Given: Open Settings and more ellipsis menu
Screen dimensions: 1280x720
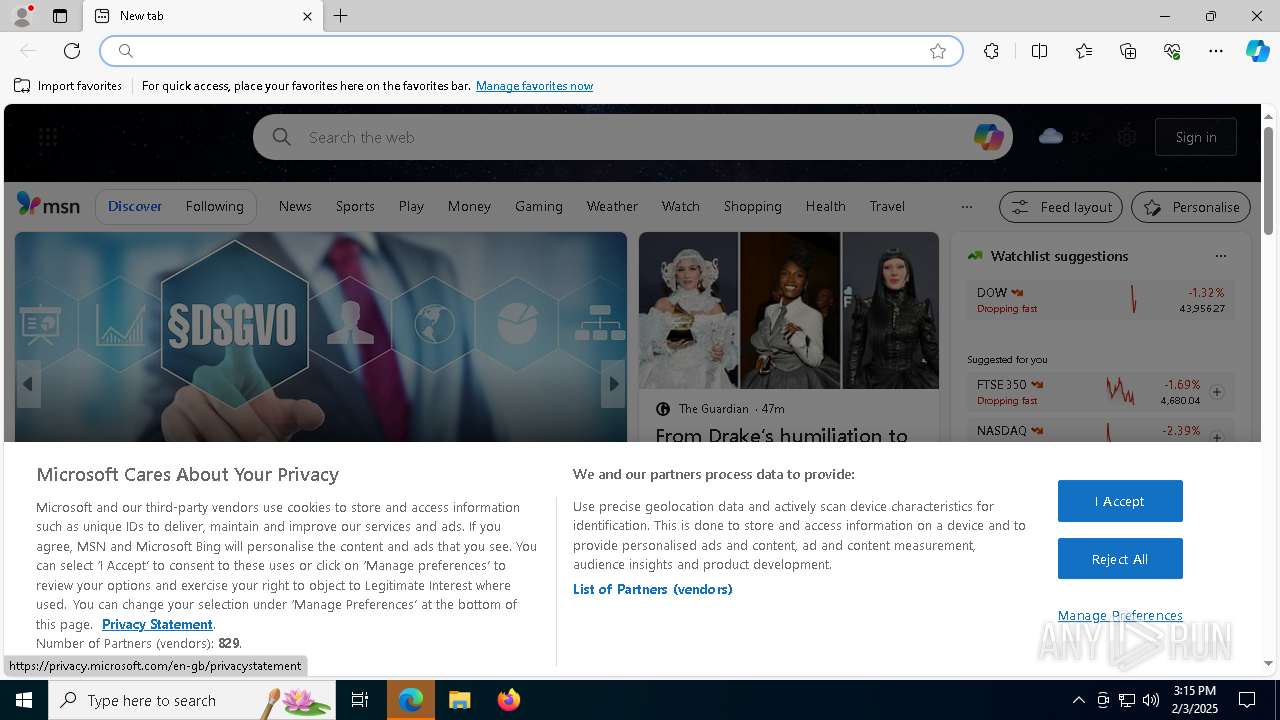Looking at the screenshot, I should click(x=1216, y=51).
